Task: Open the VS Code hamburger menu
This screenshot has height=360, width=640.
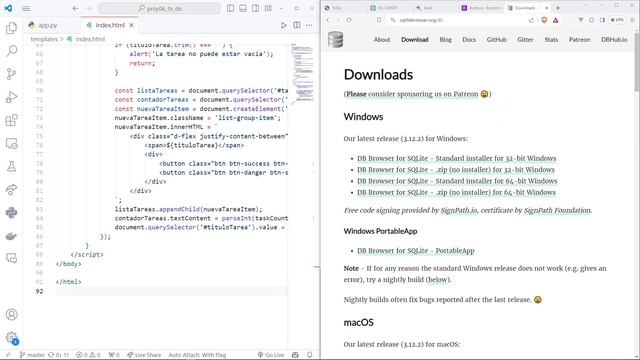Action: tap(26, 8)
